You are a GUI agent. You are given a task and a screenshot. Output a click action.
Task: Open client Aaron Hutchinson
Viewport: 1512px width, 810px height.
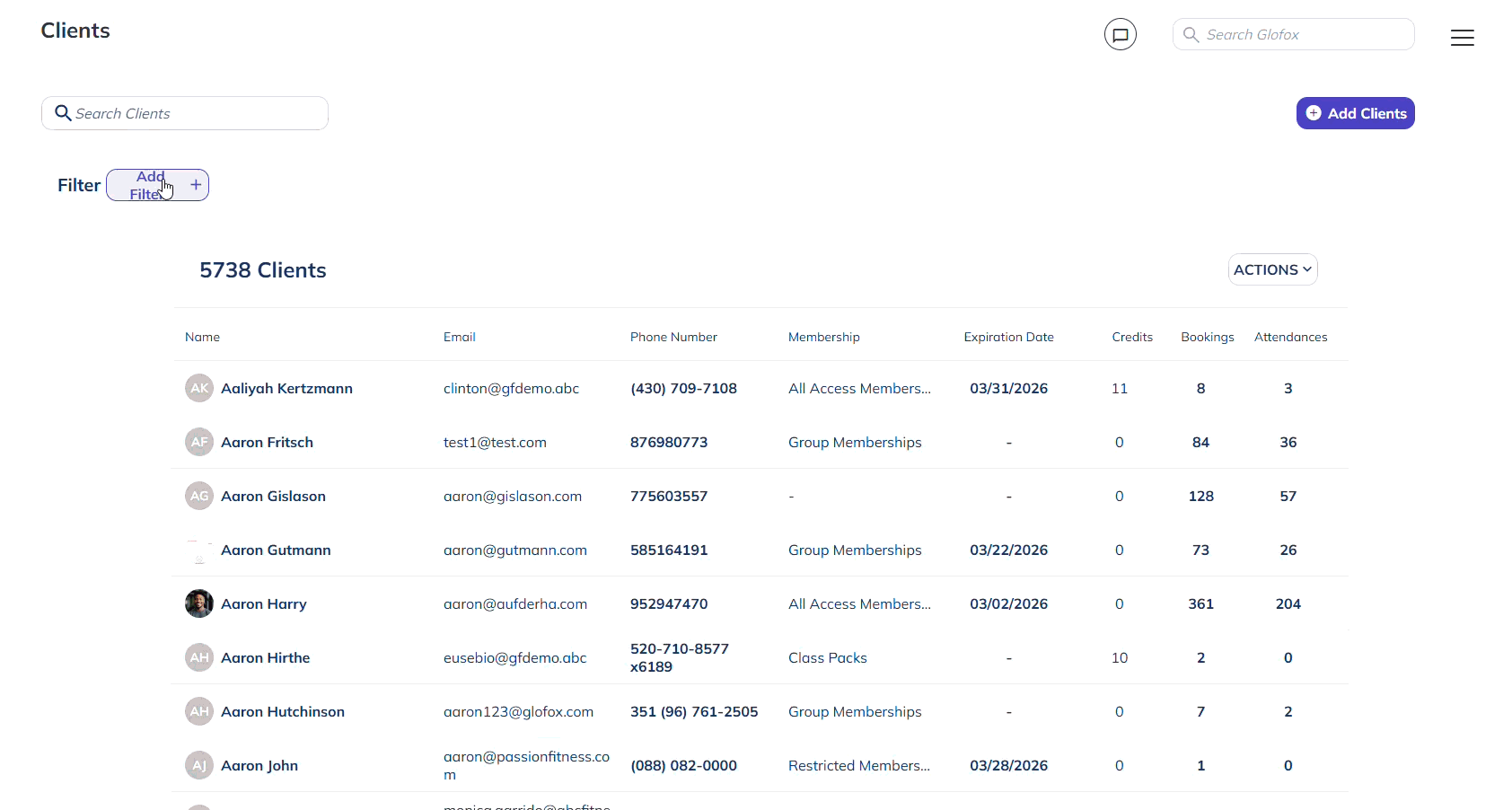283,711
